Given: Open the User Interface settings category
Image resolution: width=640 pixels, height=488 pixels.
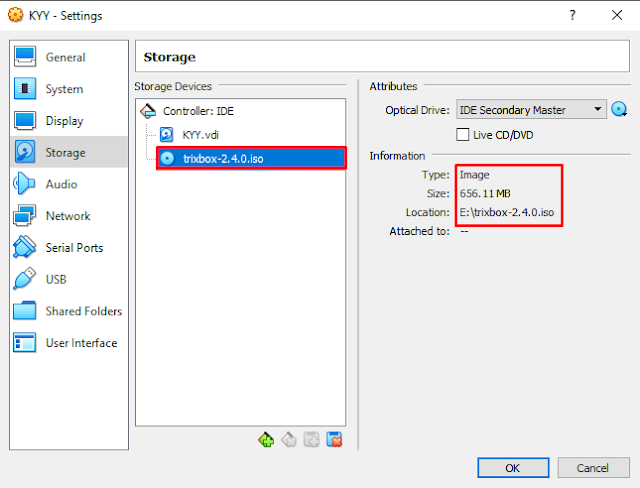Looking at the screenshot, I should click(x=69, y=343).
